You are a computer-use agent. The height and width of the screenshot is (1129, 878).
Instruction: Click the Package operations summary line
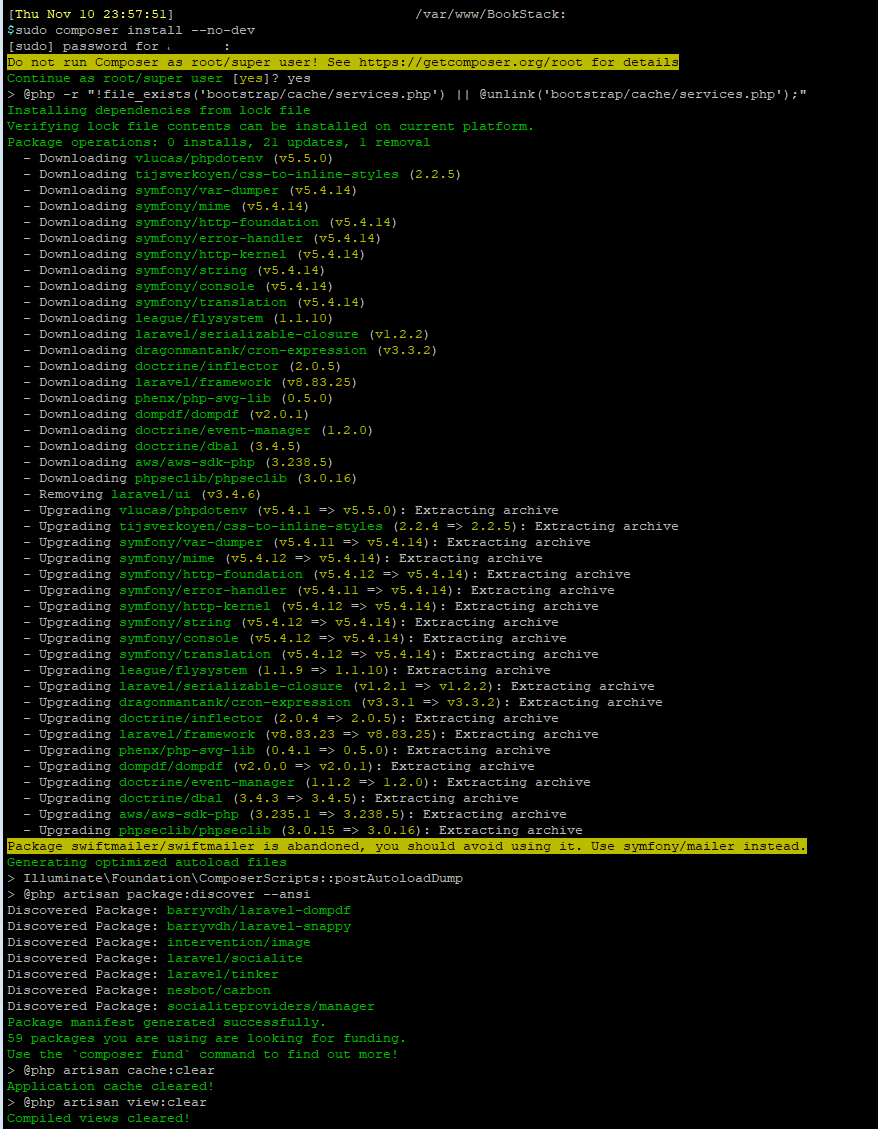click(x=218, y=142)
